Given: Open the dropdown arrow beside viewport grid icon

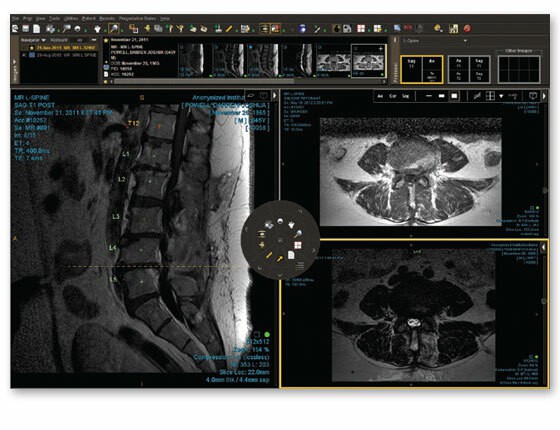Looking at the screenshot, I should click(501, 96).
